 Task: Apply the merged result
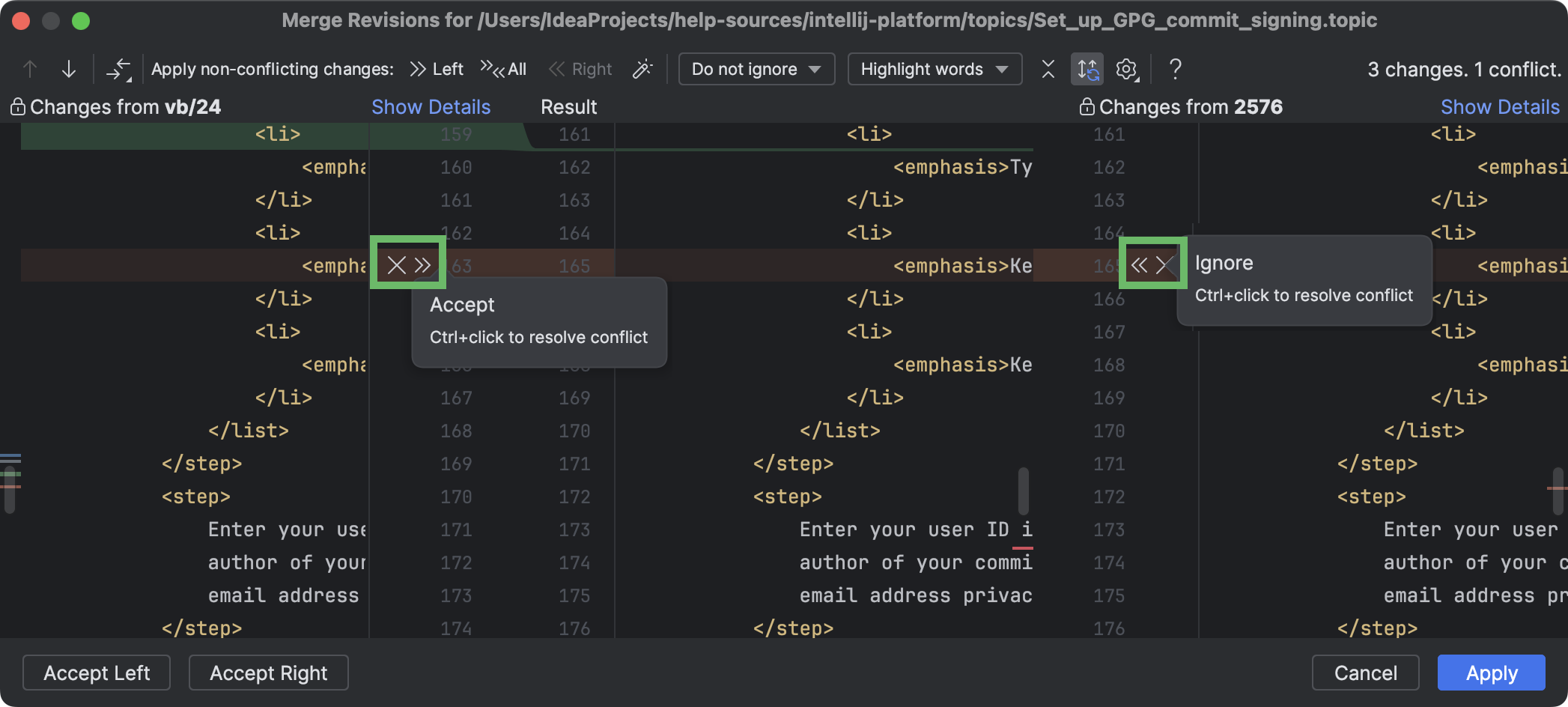tap(1489, 672)
